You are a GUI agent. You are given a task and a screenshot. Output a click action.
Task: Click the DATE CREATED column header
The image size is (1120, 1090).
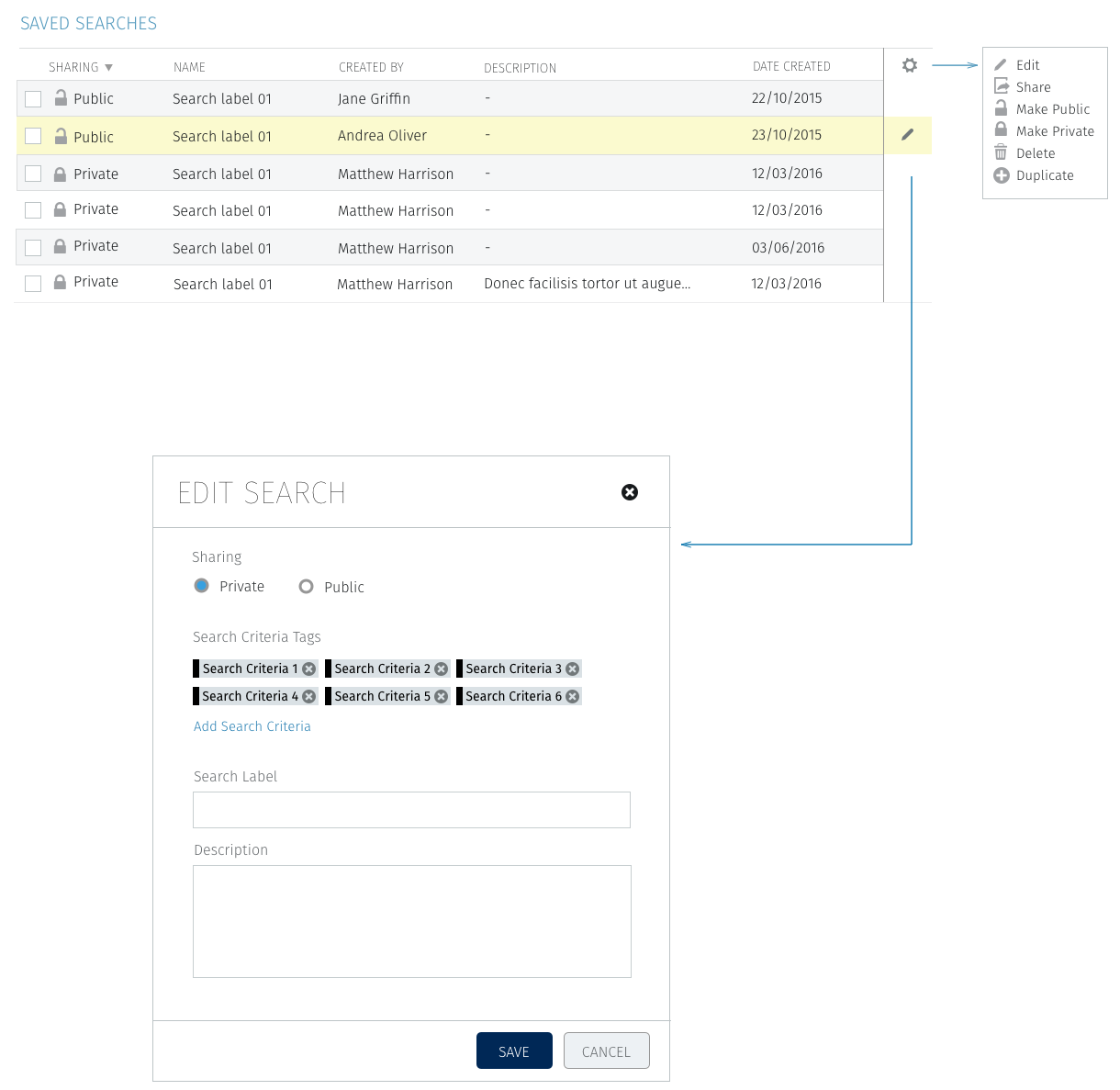click(x=791, y=66)
